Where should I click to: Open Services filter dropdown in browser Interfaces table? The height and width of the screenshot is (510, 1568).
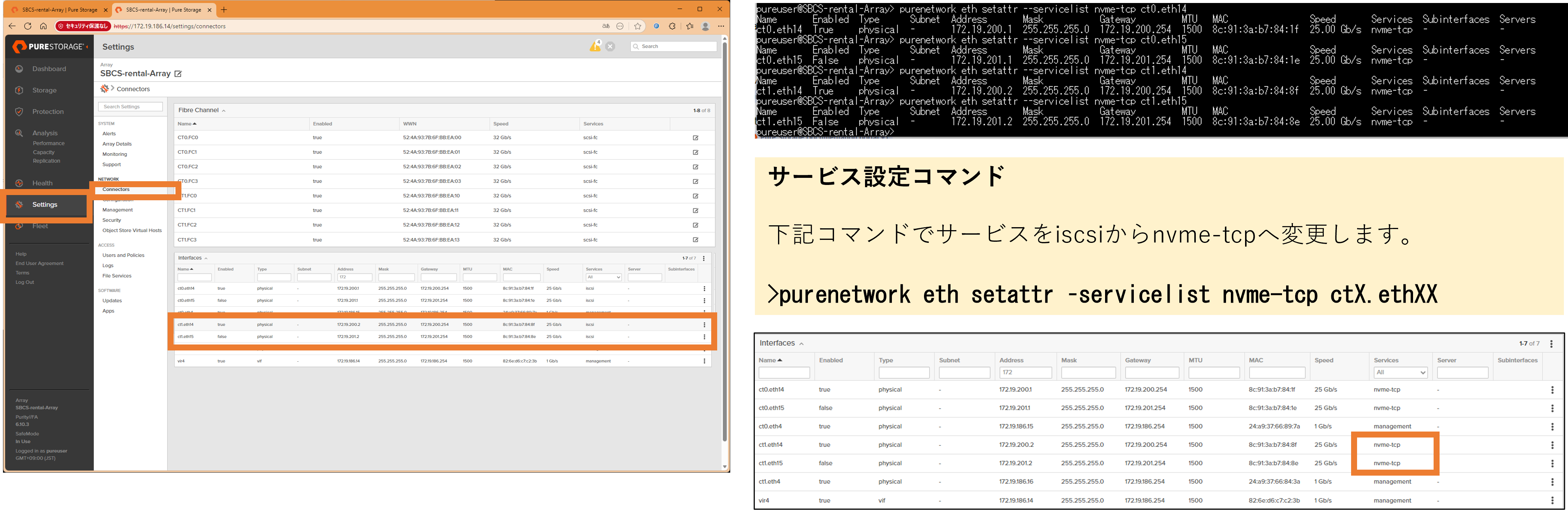click(x=603, y=277)
